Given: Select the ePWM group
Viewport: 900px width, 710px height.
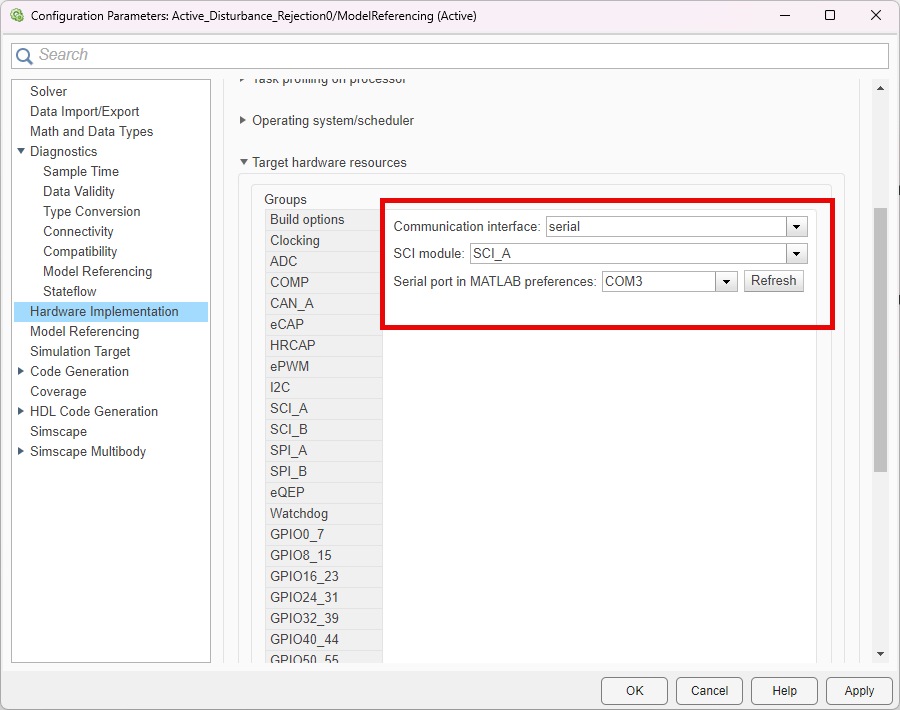Looking at the screenshot, I should (x=290, y=367).
